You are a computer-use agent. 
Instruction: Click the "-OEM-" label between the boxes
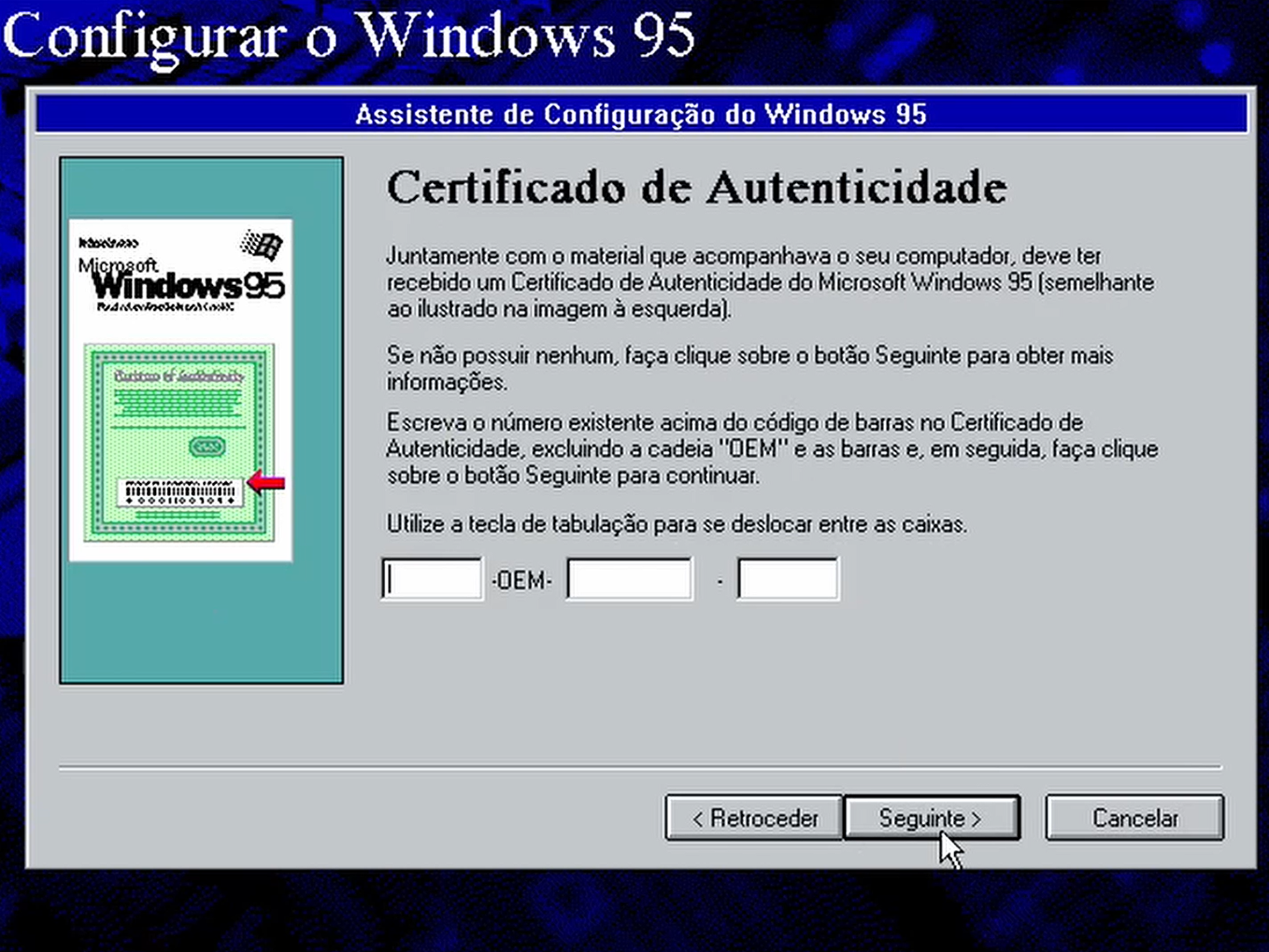coord(522,580)
